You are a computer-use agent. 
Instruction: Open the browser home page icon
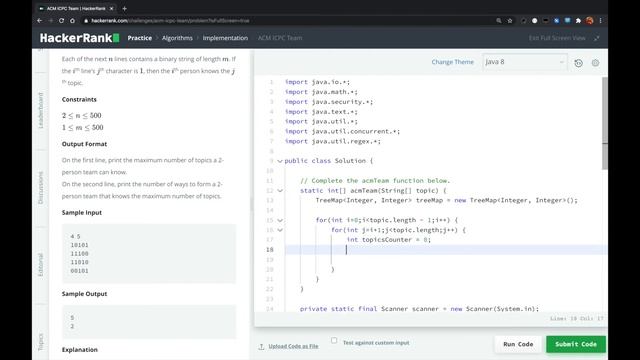tap(72, 20)
